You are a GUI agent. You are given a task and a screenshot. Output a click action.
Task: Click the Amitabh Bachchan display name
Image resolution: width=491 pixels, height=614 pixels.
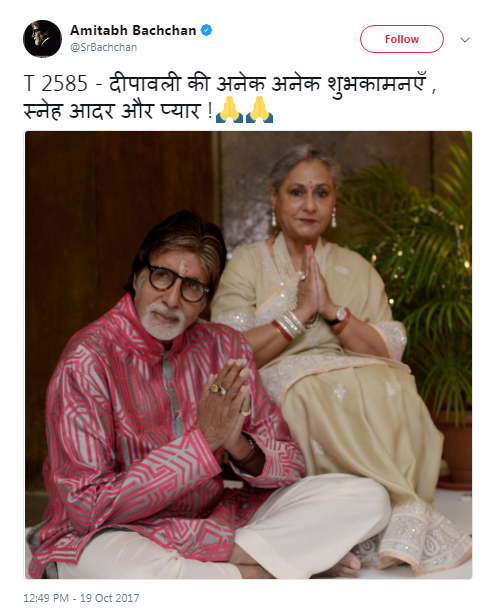click(x=133, y=30)
